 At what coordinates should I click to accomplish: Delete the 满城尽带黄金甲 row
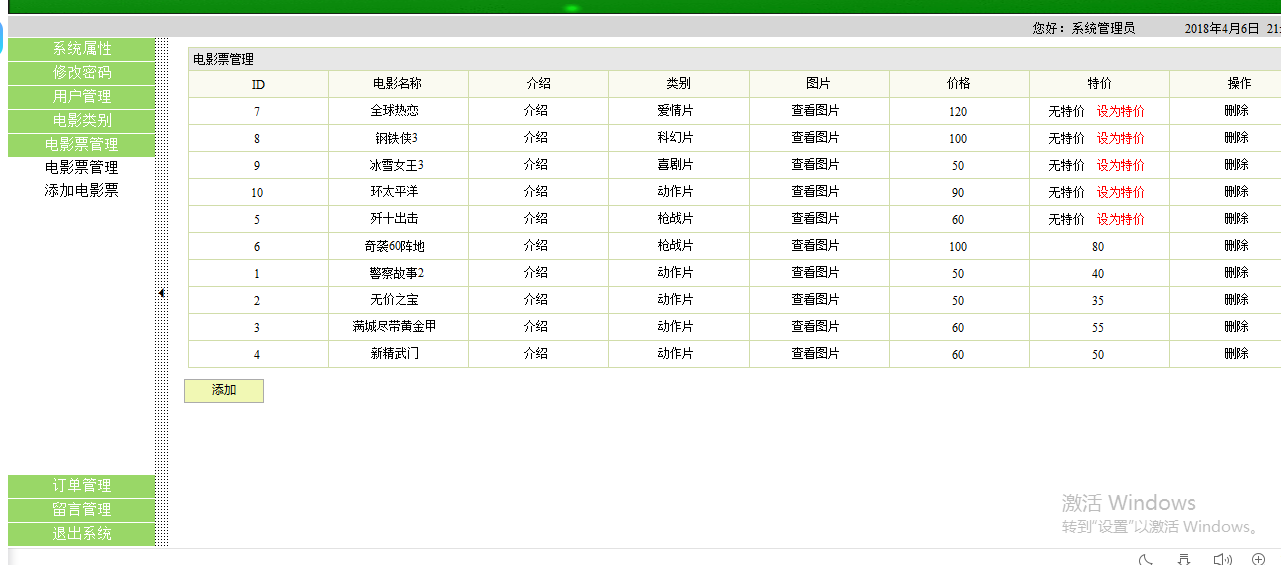click(1236, 327)
